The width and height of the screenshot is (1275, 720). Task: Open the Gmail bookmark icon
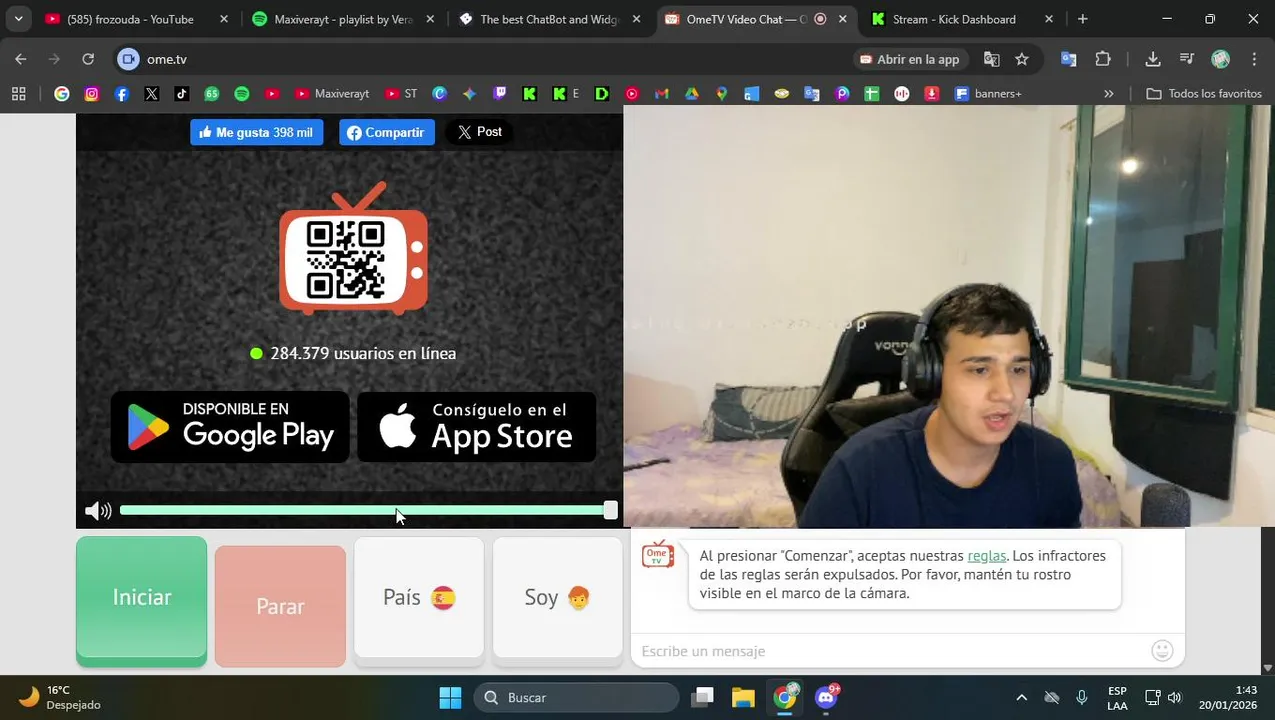pyautogui.click(x=661, y=93)
